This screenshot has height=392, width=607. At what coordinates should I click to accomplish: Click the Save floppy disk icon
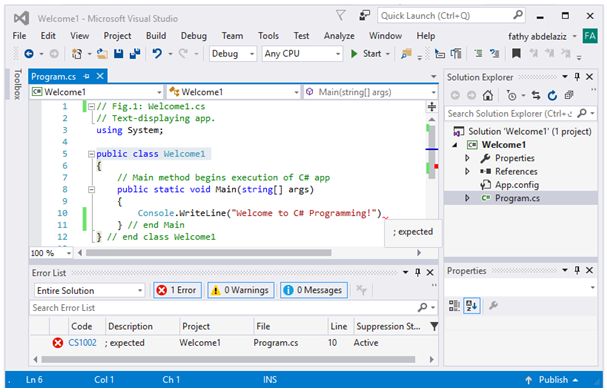pos(118,53)
